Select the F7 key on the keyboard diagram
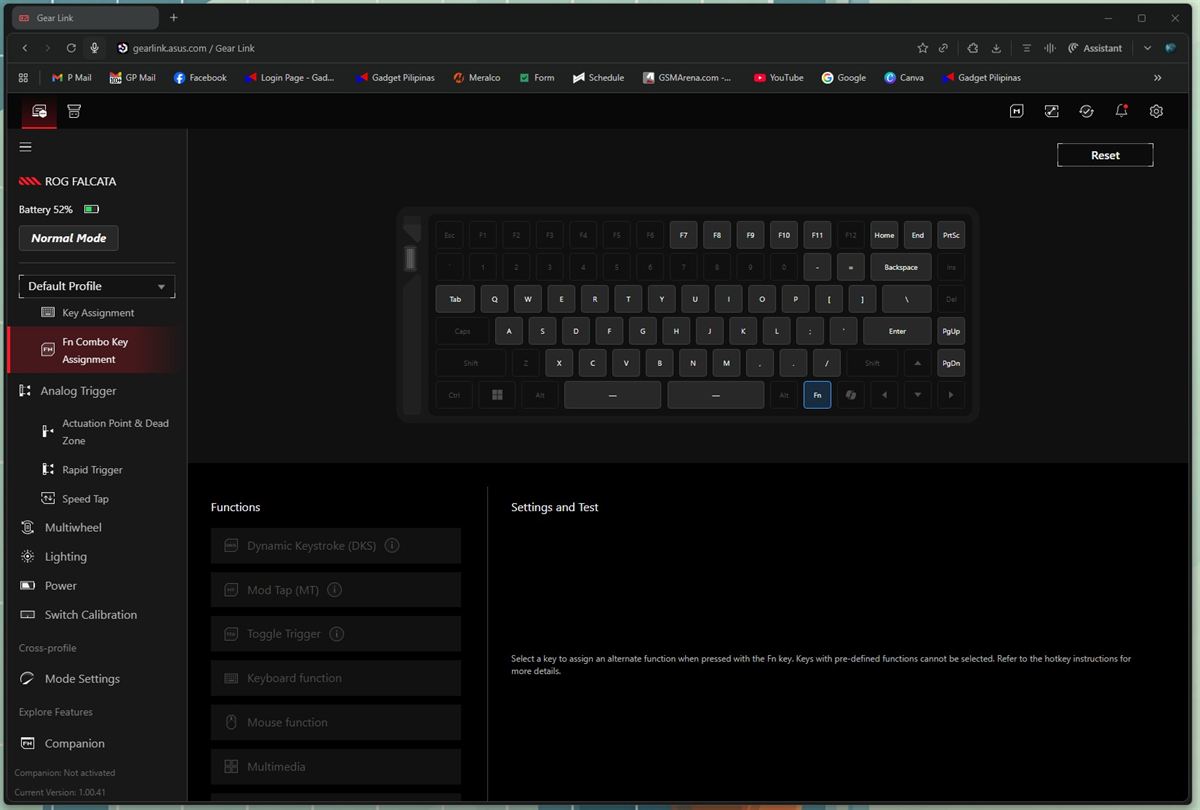 click(683, 235)
